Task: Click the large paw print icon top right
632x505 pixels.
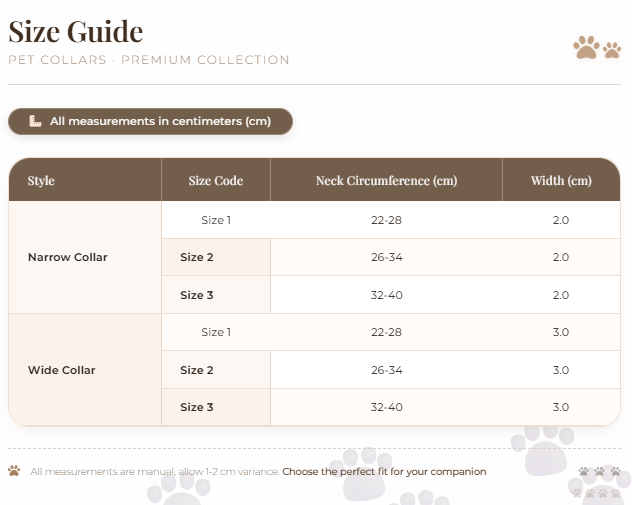Action: [x=586, y=48]
